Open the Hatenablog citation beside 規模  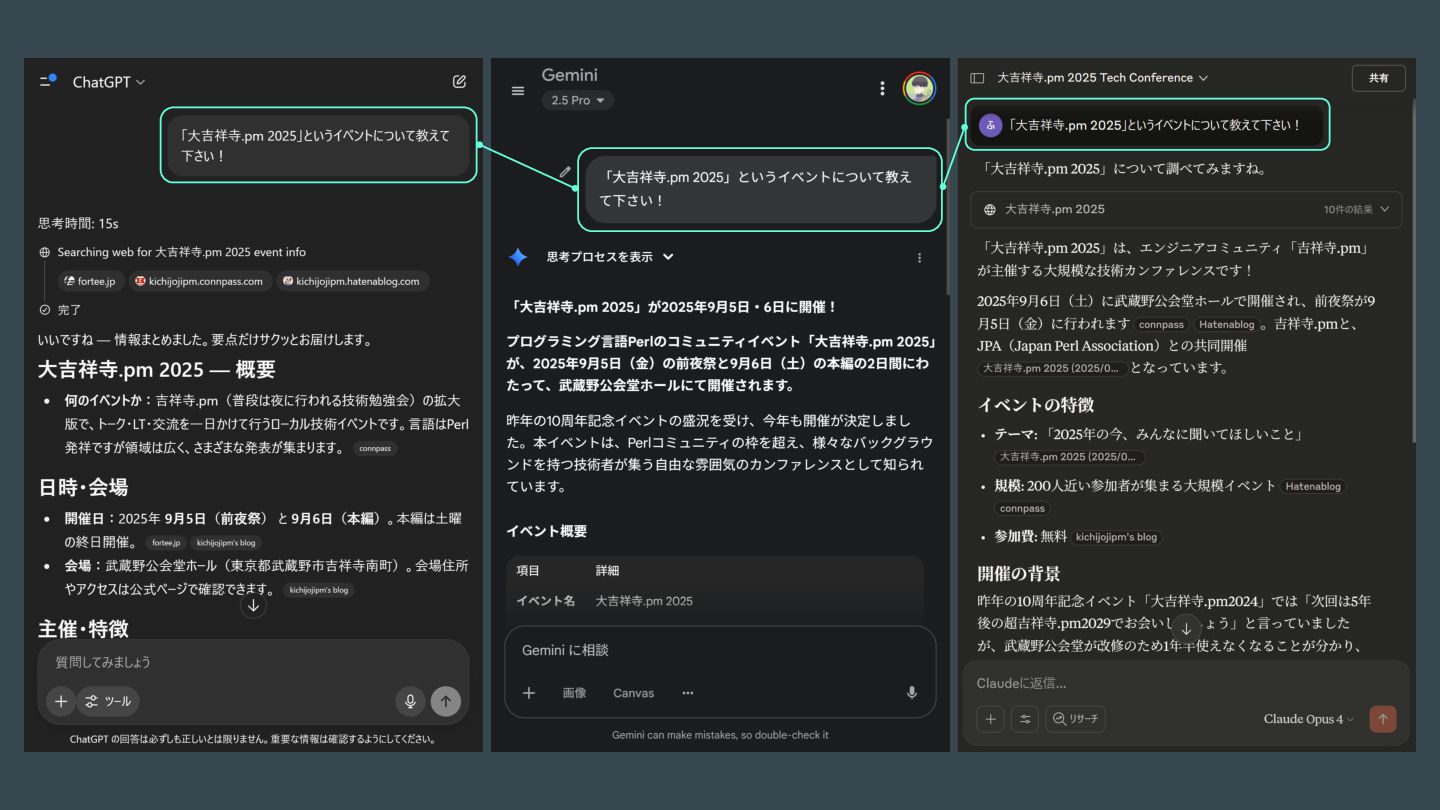coord(1313,486)
